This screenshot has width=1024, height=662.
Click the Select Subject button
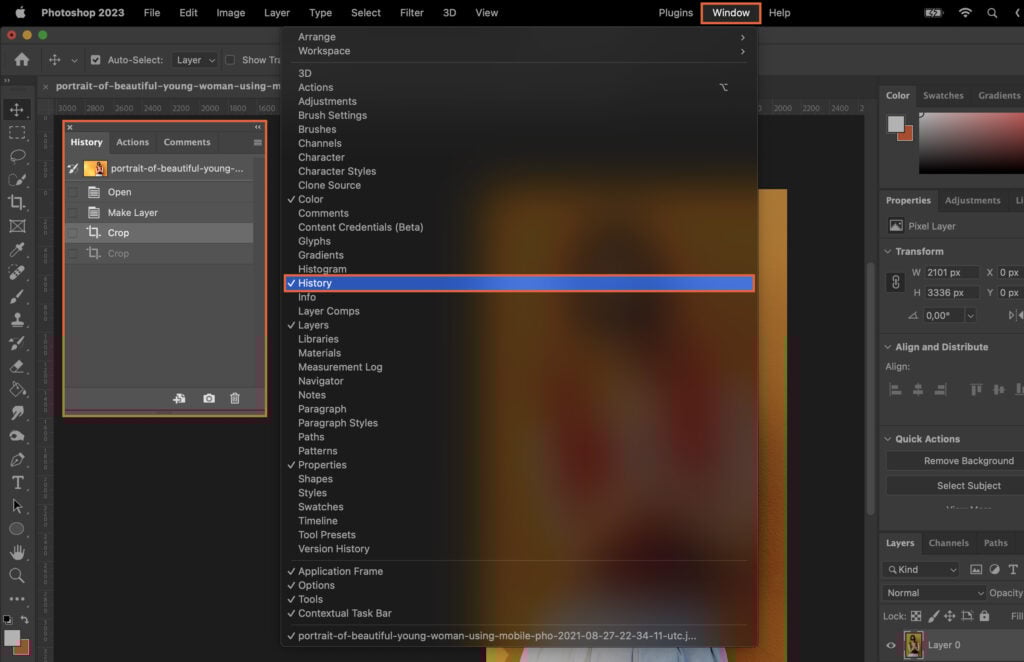tap(961, 485)
